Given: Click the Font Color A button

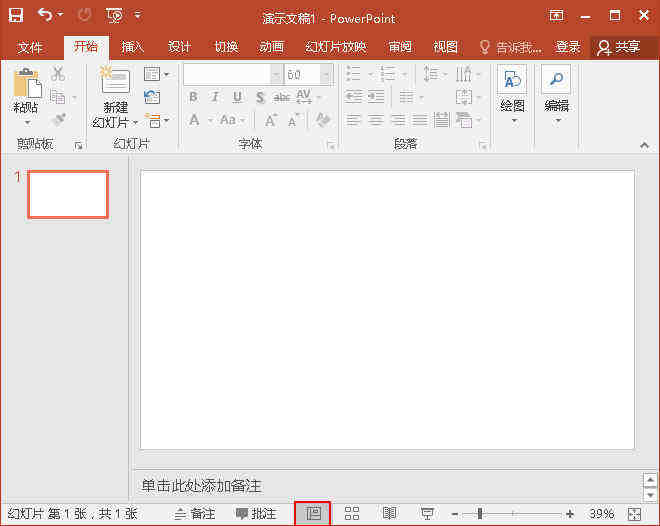Looking at the screenshot, I should tap(194, 120).
